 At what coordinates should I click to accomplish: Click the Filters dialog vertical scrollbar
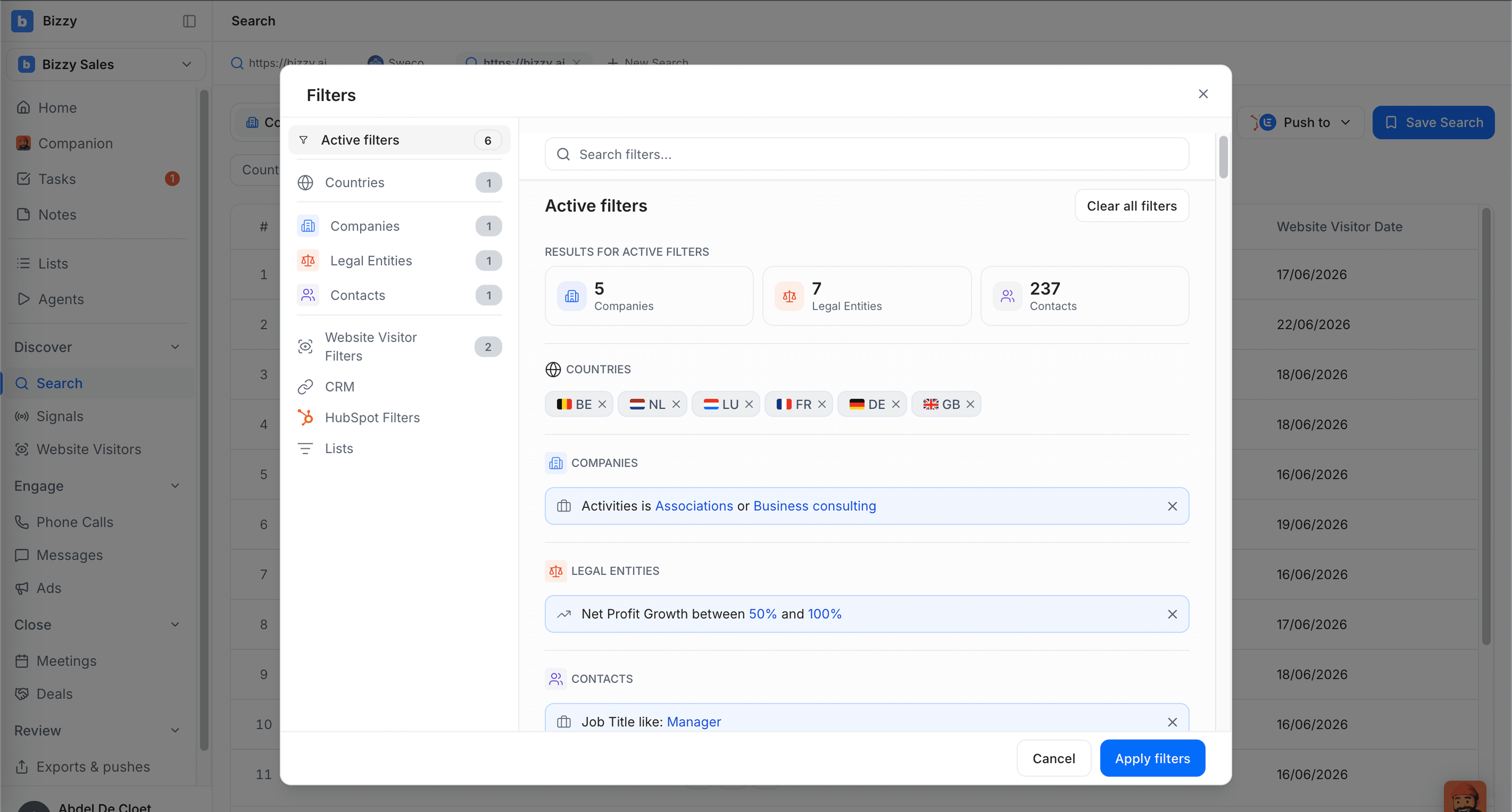pyautogui.click(x=1223, y=157)
